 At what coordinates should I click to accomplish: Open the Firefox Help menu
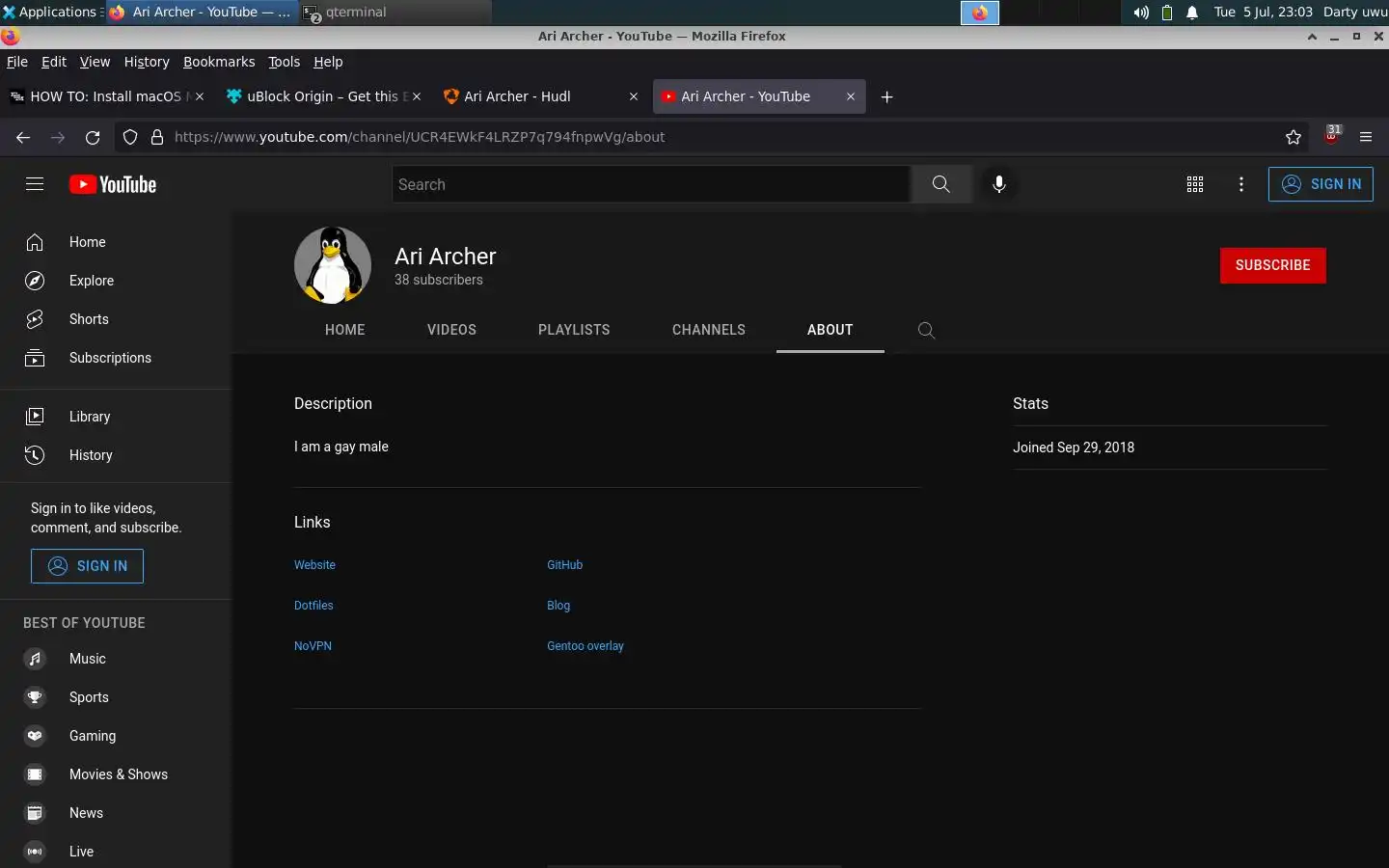[328, 62]
